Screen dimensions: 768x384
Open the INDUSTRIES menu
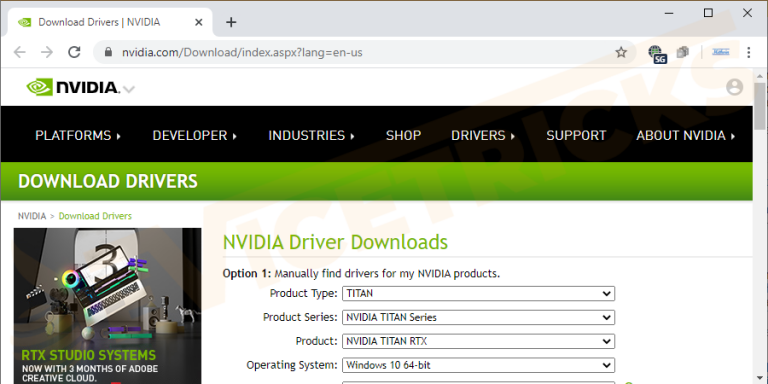click(x=312, y=135)
